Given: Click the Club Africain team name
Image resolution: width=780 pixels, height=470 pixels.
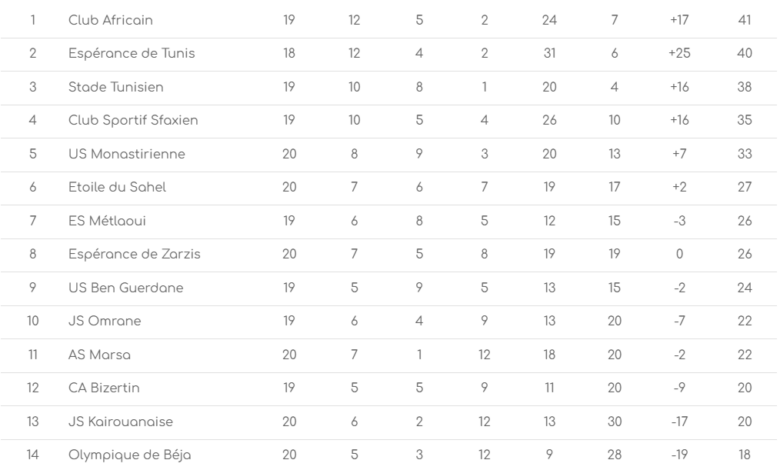Looking at the screenshot, I should [111, 20].
